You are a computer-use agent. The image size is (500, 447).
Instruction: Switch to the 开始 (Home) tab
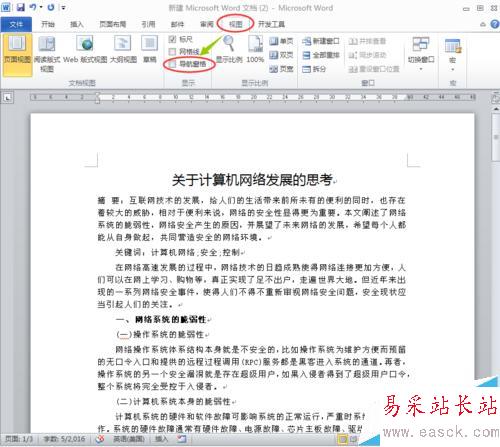(48, 24)
